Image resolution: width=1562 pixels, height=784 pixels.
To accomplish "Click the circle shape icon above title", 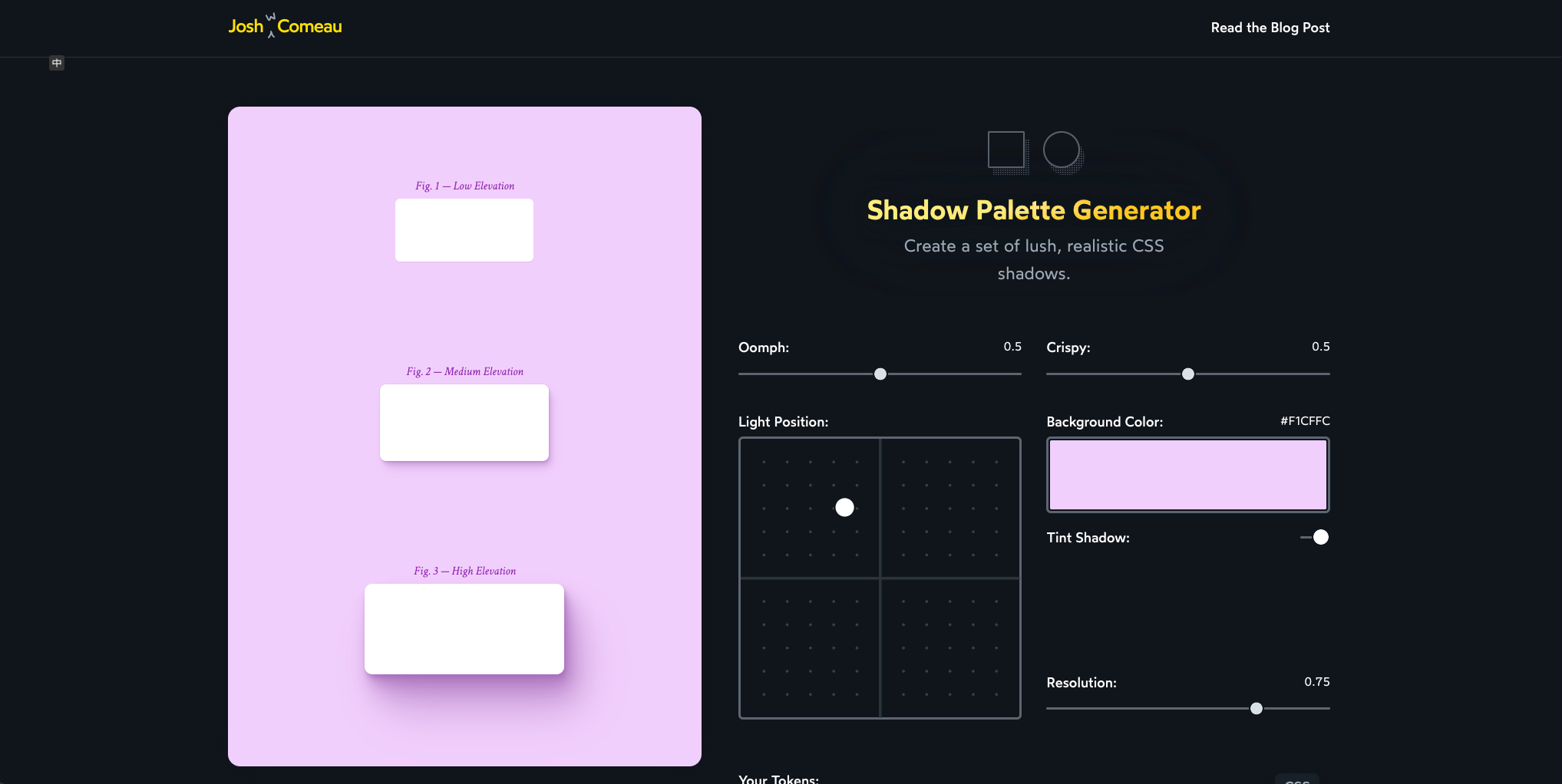I will 1062,150.
